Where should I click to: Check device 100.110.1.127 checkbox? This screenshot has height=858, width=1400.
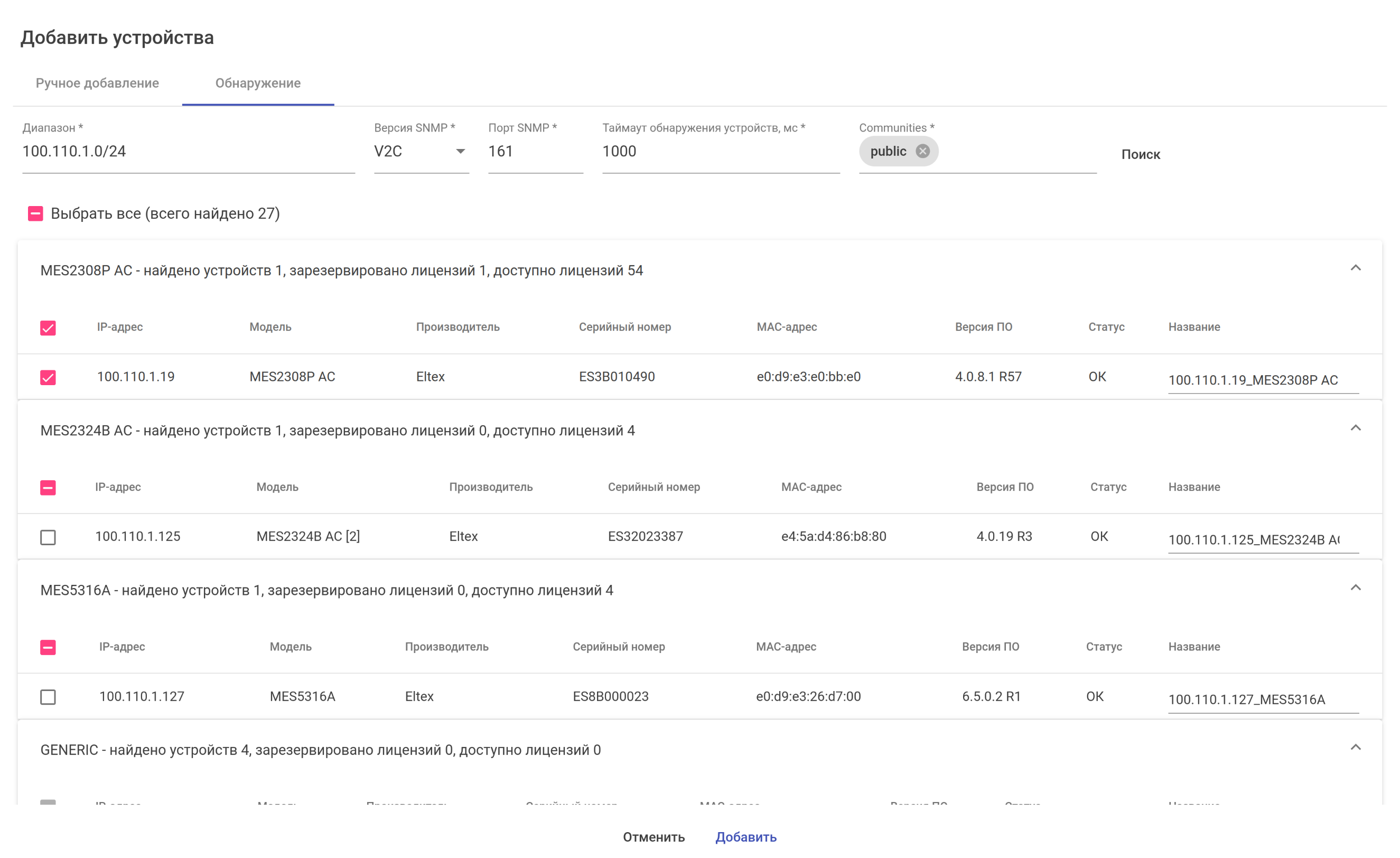48,697
